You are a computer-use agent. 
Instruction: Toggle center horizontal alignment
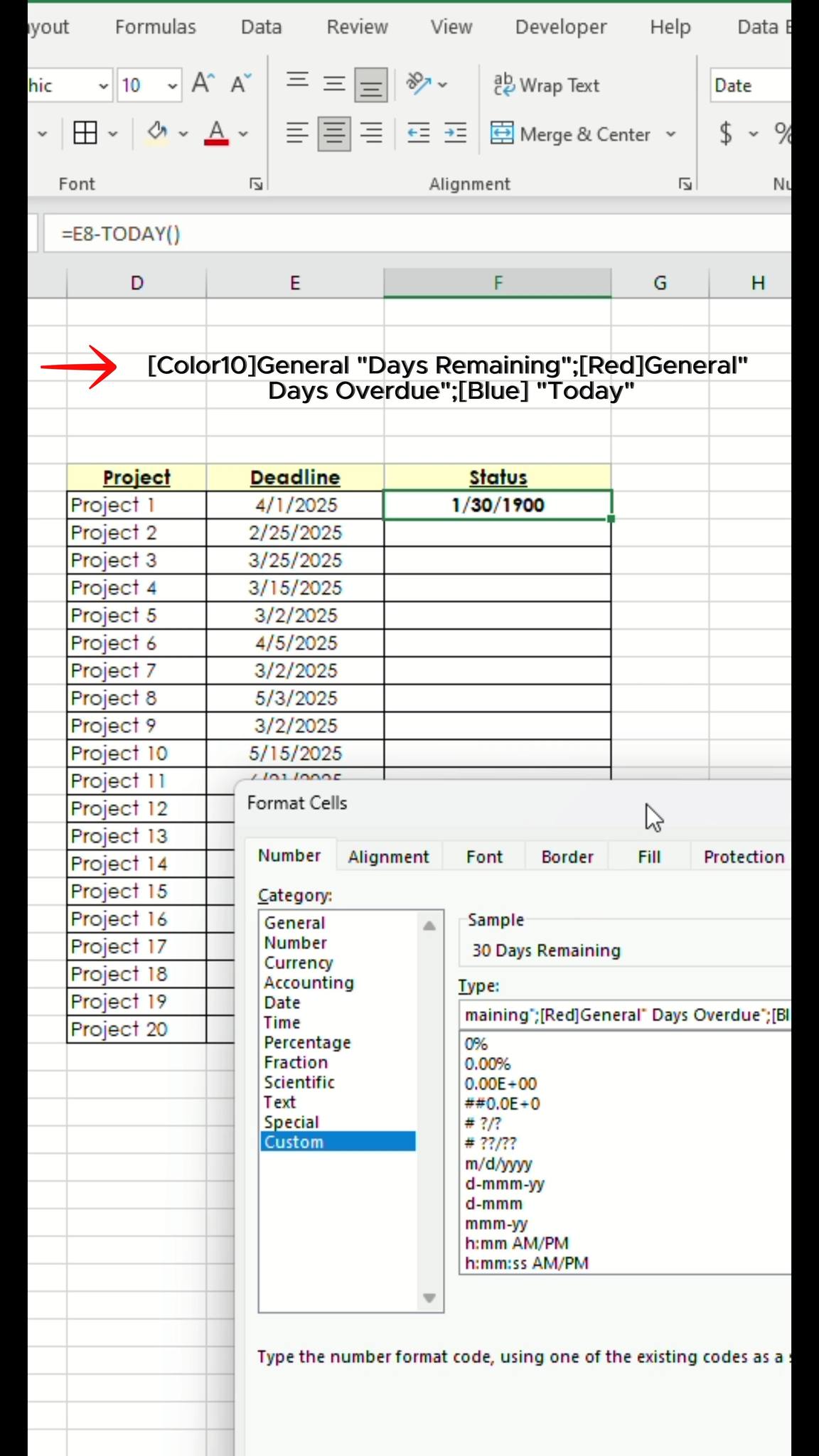[334, 133]
